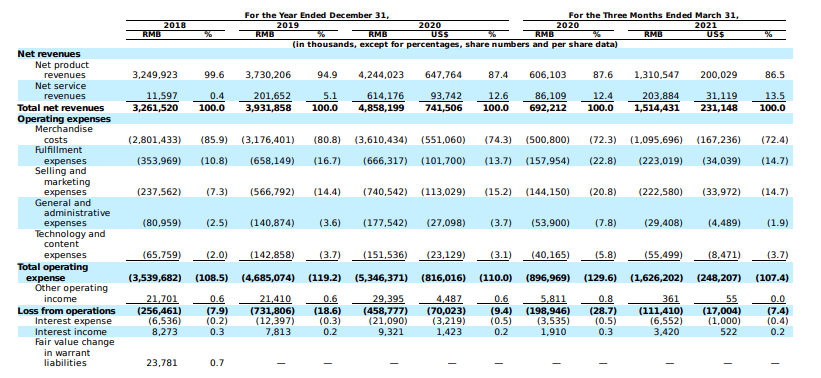Select other operating income value 21,701
This screenshot has height=378, width=821.
click(162, 299)
